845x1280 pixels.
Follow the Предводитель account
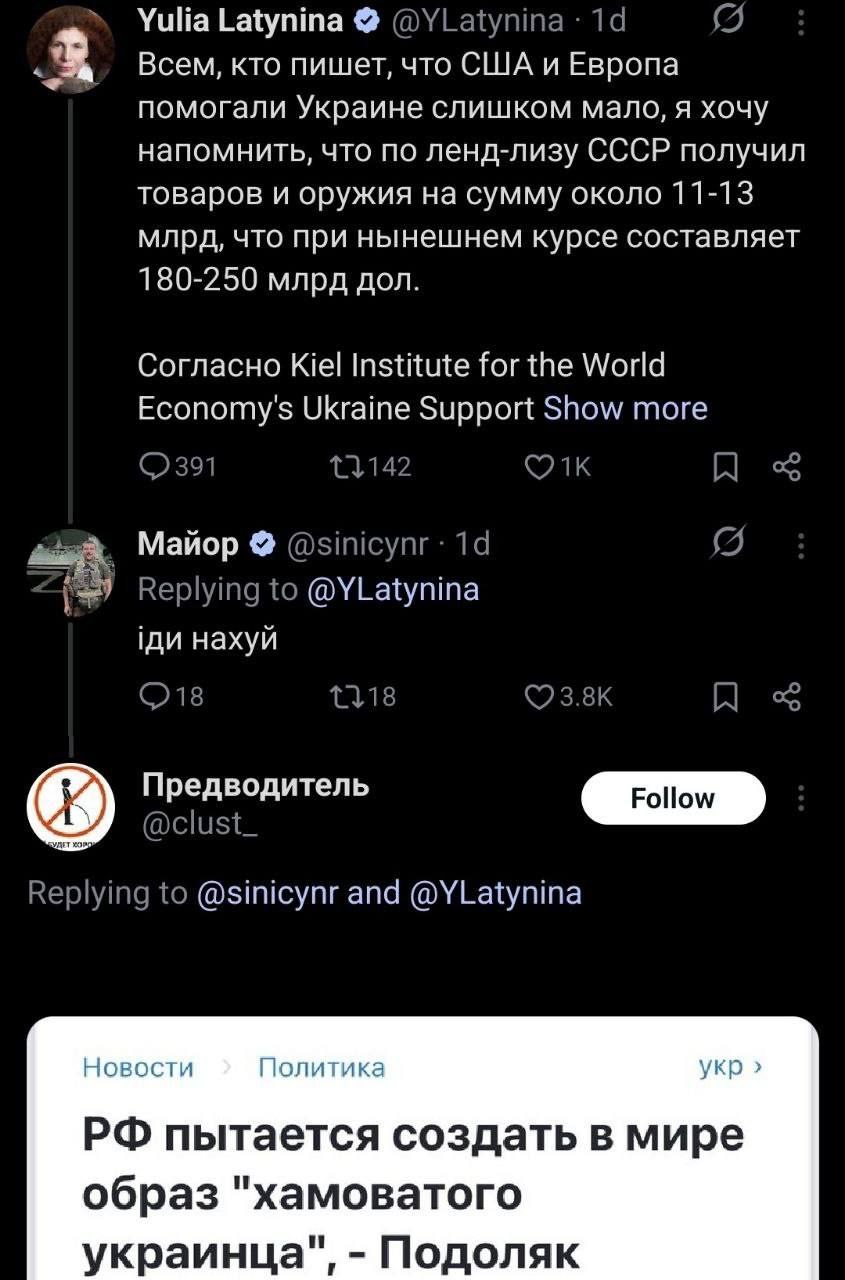(673, 798)
